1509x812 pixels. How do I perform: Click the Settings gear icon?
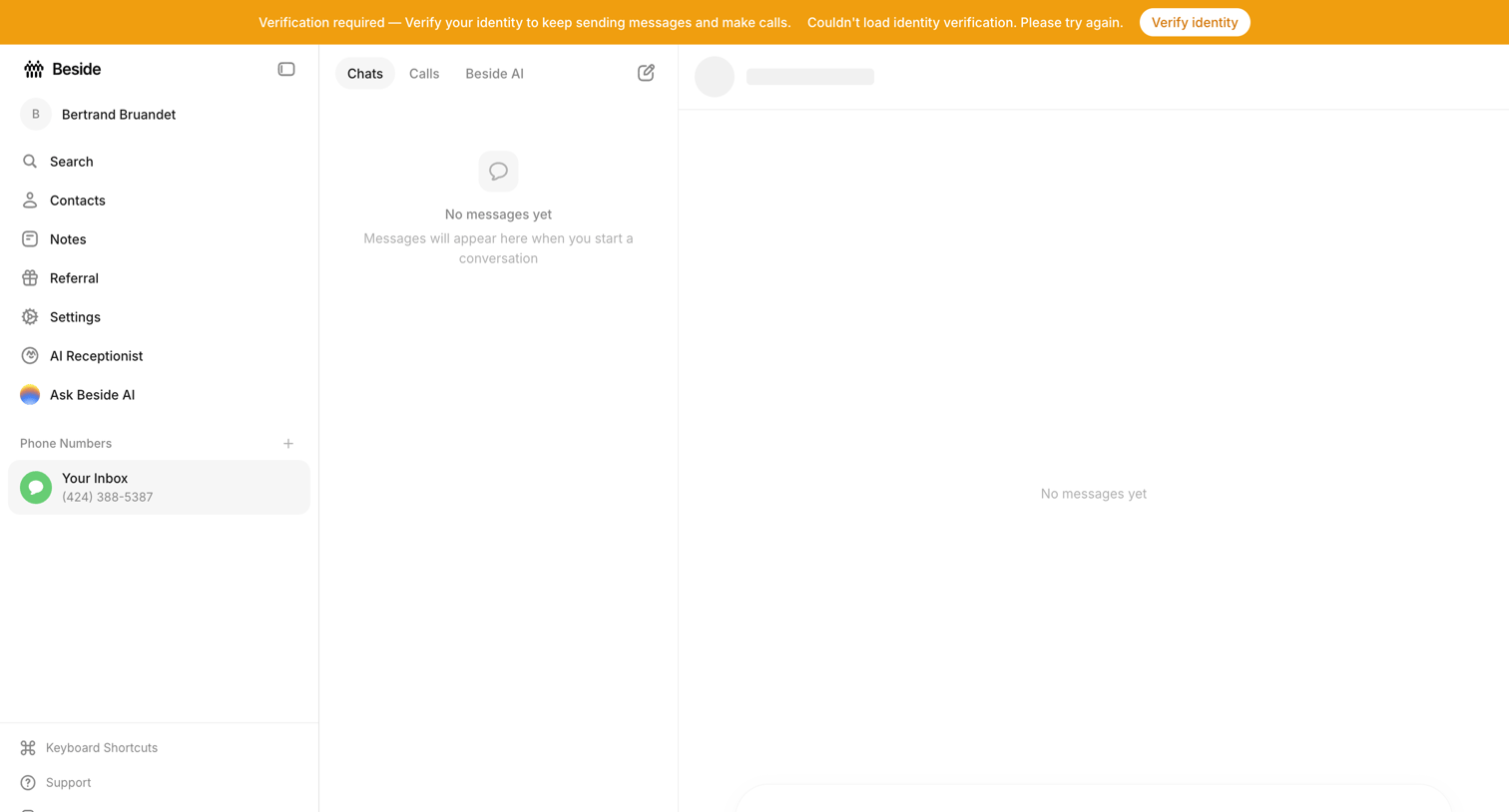click(x=30, y=317)
